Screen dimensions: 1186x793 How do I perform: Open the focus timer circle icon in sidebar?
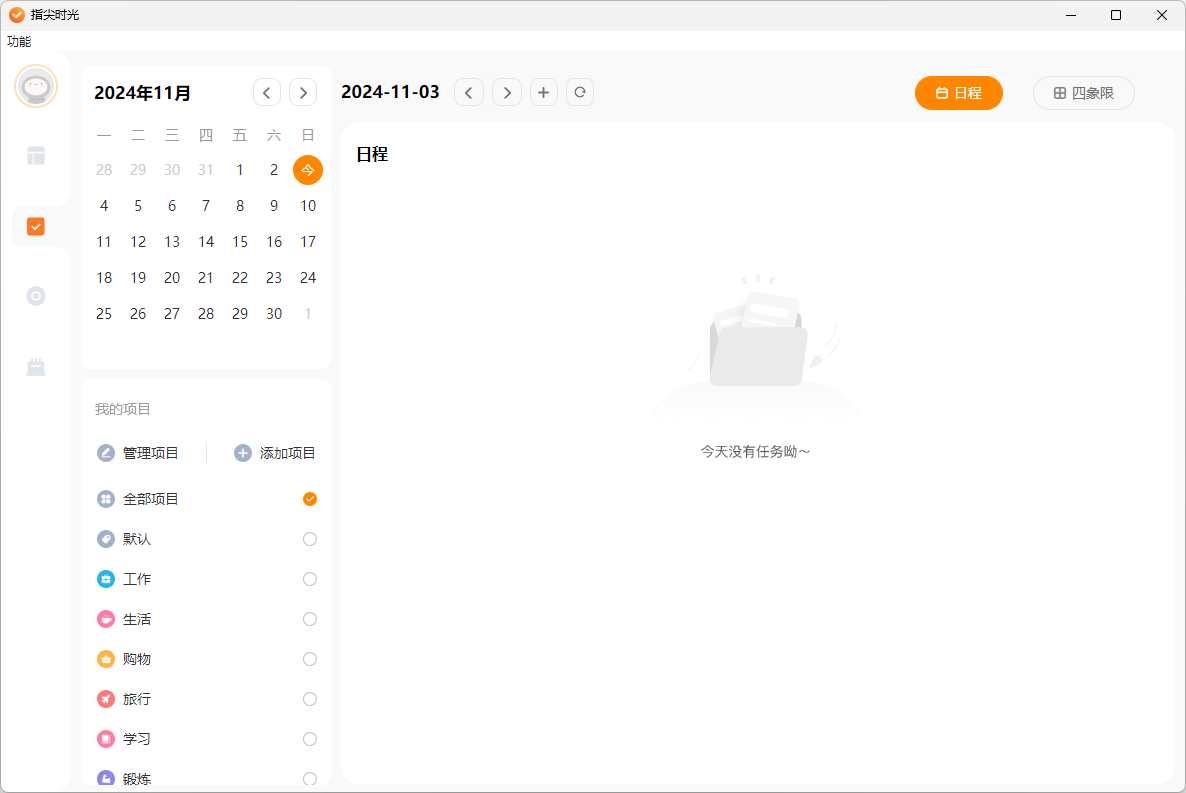coord(36,296)
